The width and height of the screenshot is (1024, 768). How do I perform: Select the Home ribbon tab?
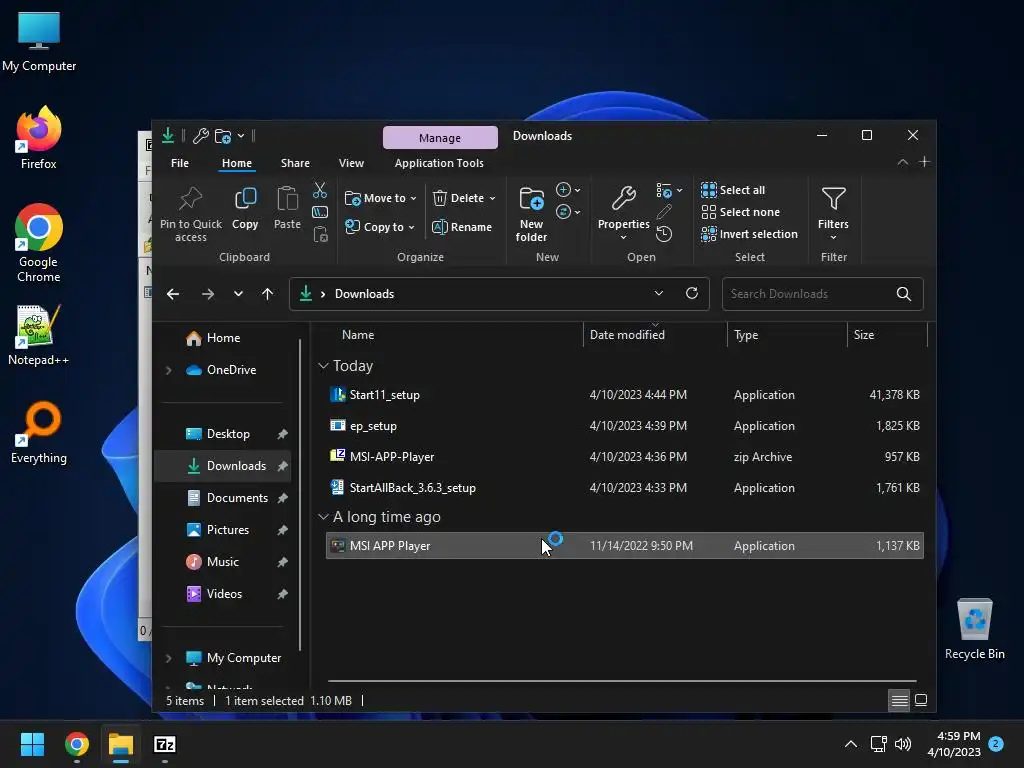point(236,163)
